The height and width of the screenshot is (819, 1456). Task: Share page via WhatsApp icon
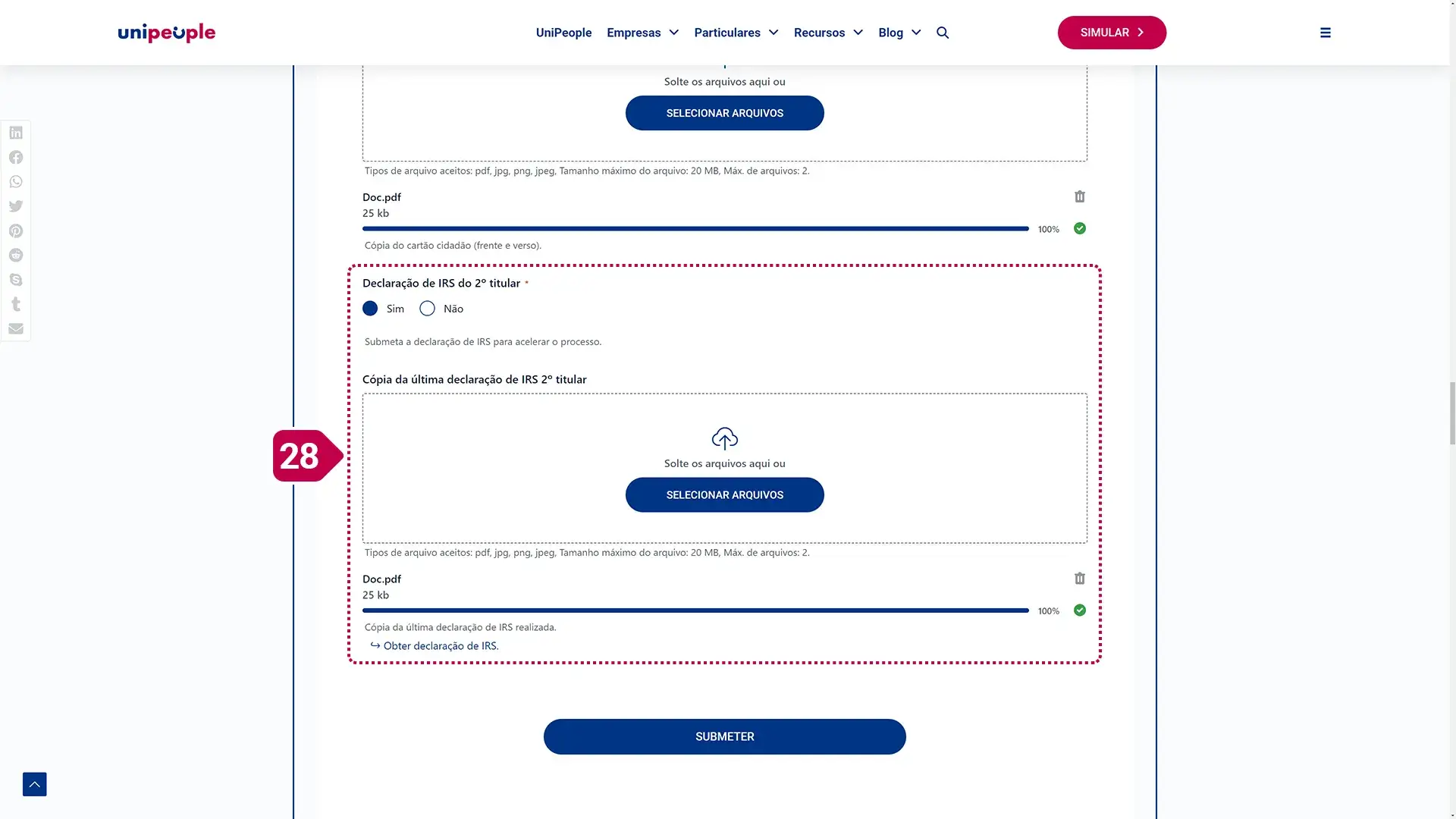[x=16, y=182]
